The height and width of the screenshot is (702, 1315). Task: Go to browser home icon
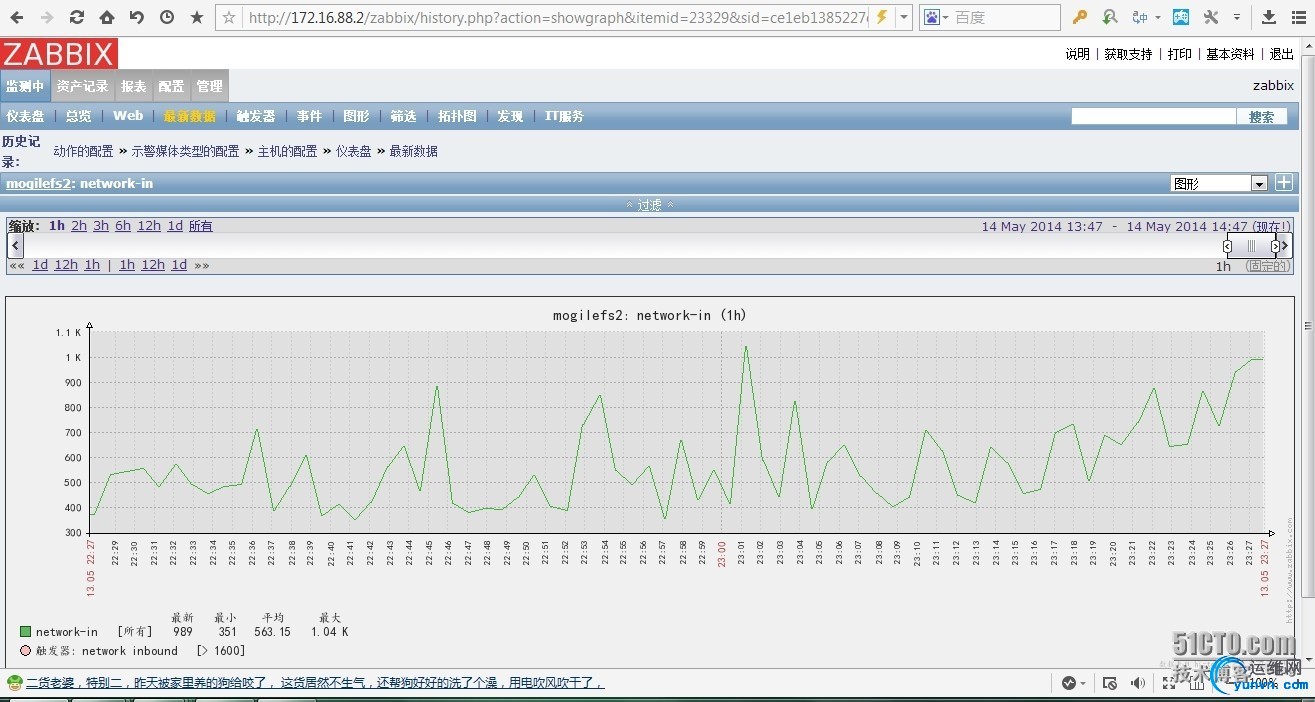(x=106, y=17)
